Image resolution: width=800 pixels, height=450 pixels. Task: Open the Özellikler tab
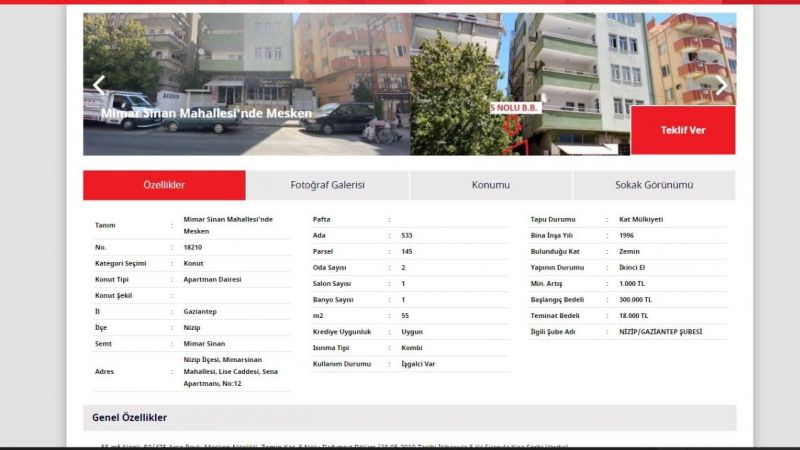[164, 185]
